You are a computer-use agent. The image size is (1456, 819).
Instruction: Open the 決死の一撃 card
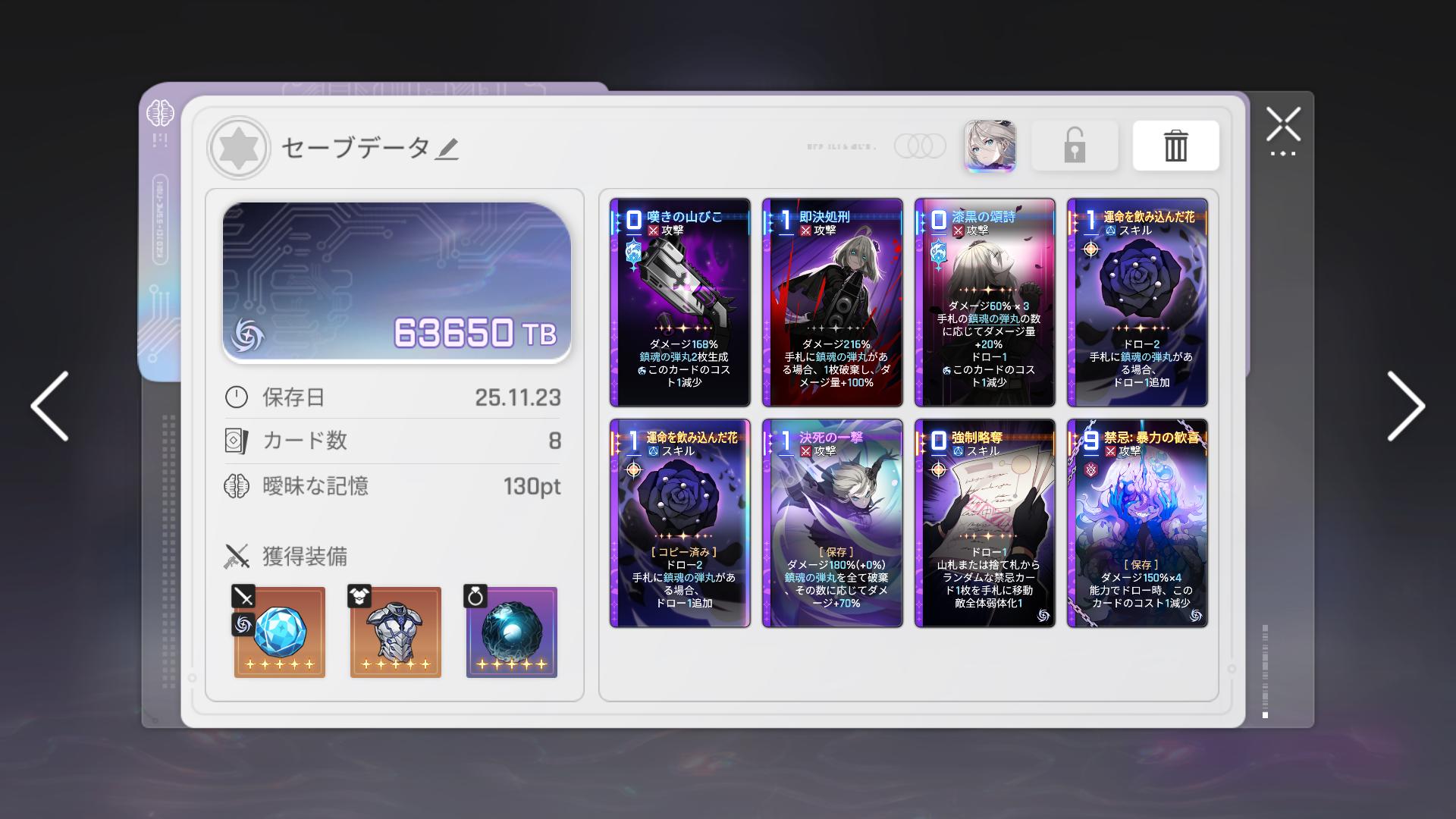(833, 523)
